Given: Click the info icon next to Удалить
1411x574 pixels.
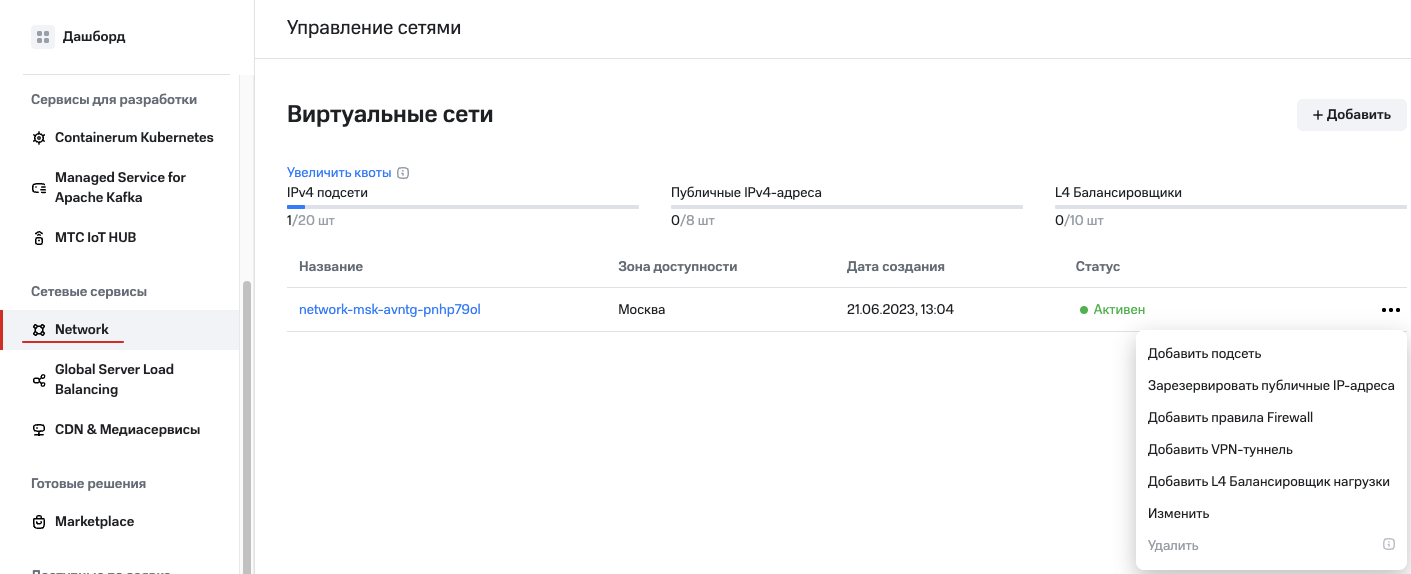Looking at the screenshot, I should click(x=1388, y=545).
